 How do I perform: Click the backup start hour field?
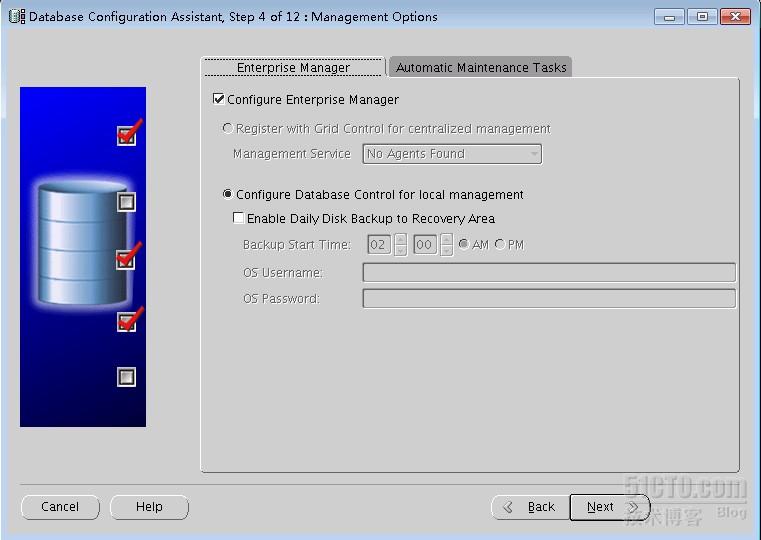379,245
